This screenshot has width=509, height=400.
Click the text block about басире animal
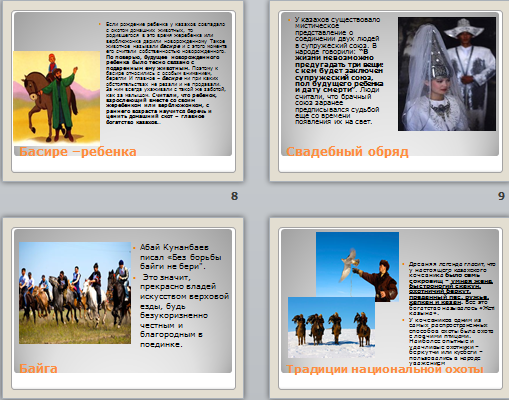coord(166,73)
